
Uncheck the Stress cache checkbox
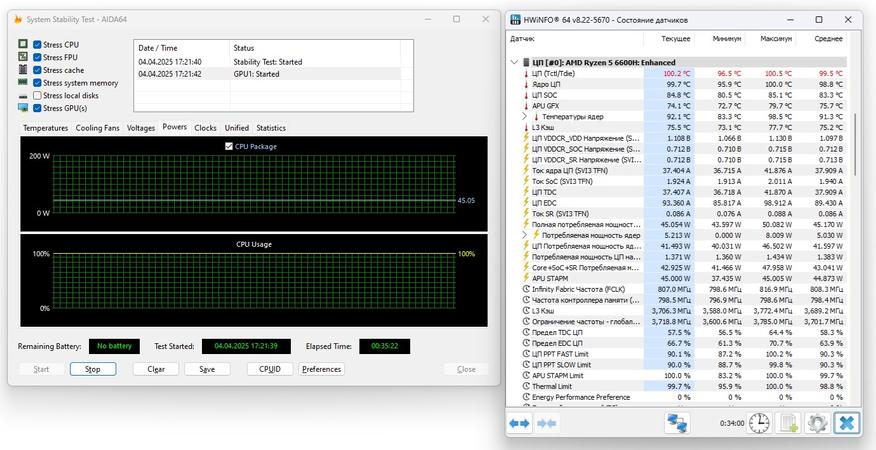[x=37, y=70]
